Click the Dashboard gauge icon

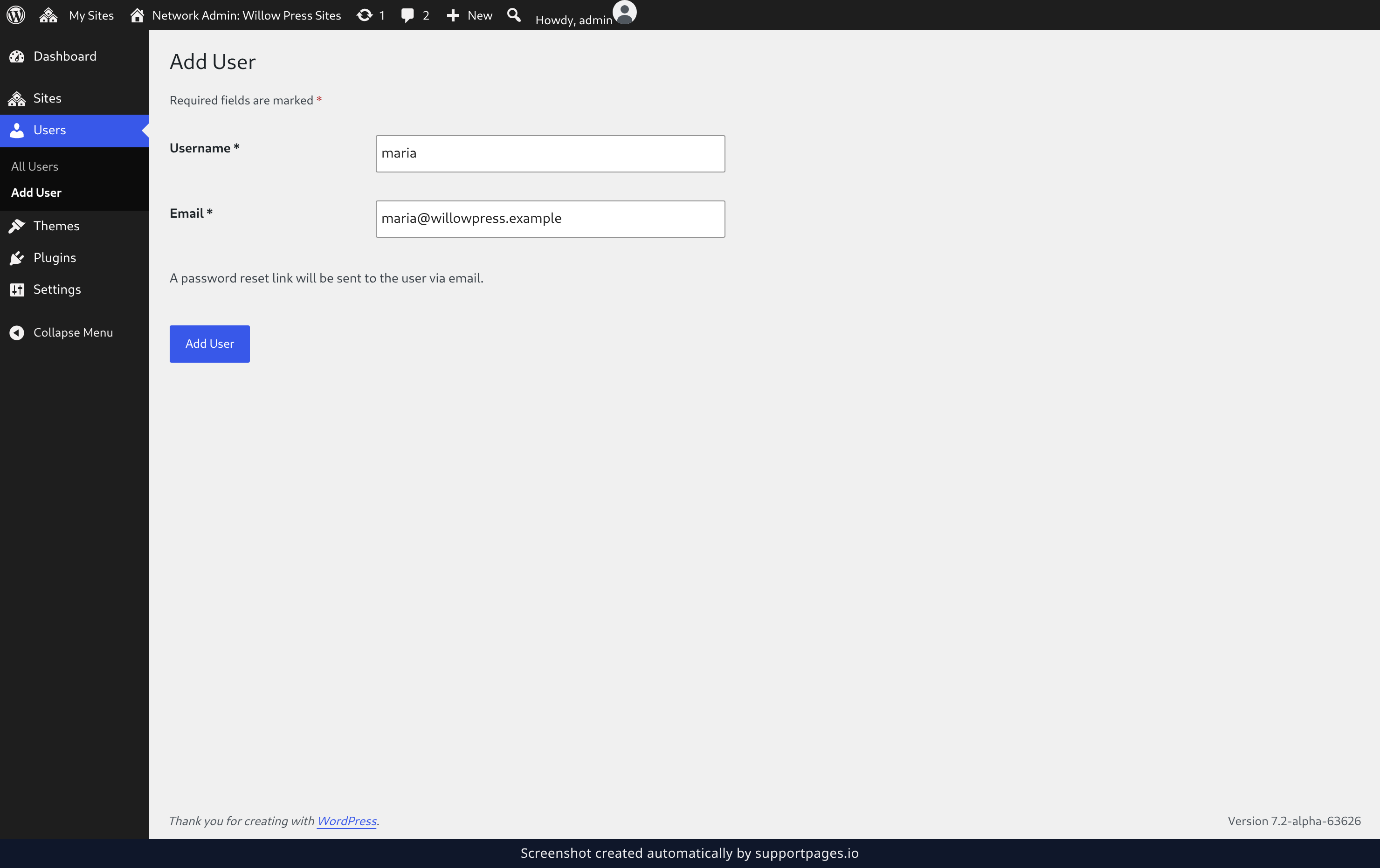coord(17,56)
